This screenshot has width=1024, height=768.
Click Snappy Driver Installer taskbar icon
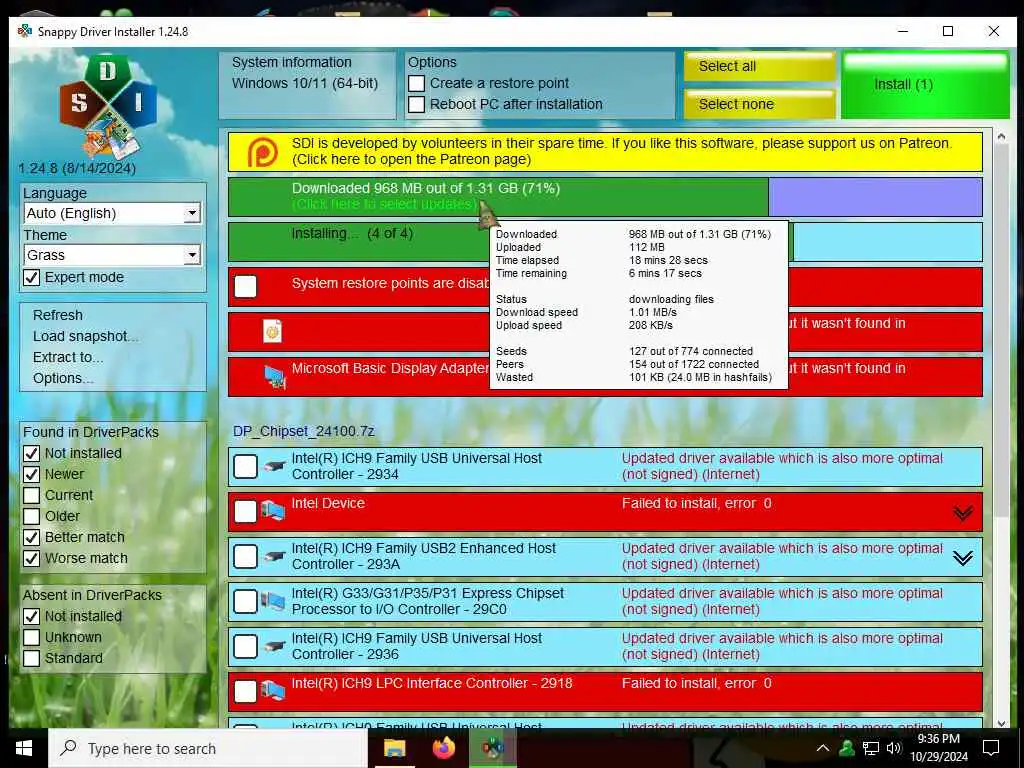[x=493, y=748]
